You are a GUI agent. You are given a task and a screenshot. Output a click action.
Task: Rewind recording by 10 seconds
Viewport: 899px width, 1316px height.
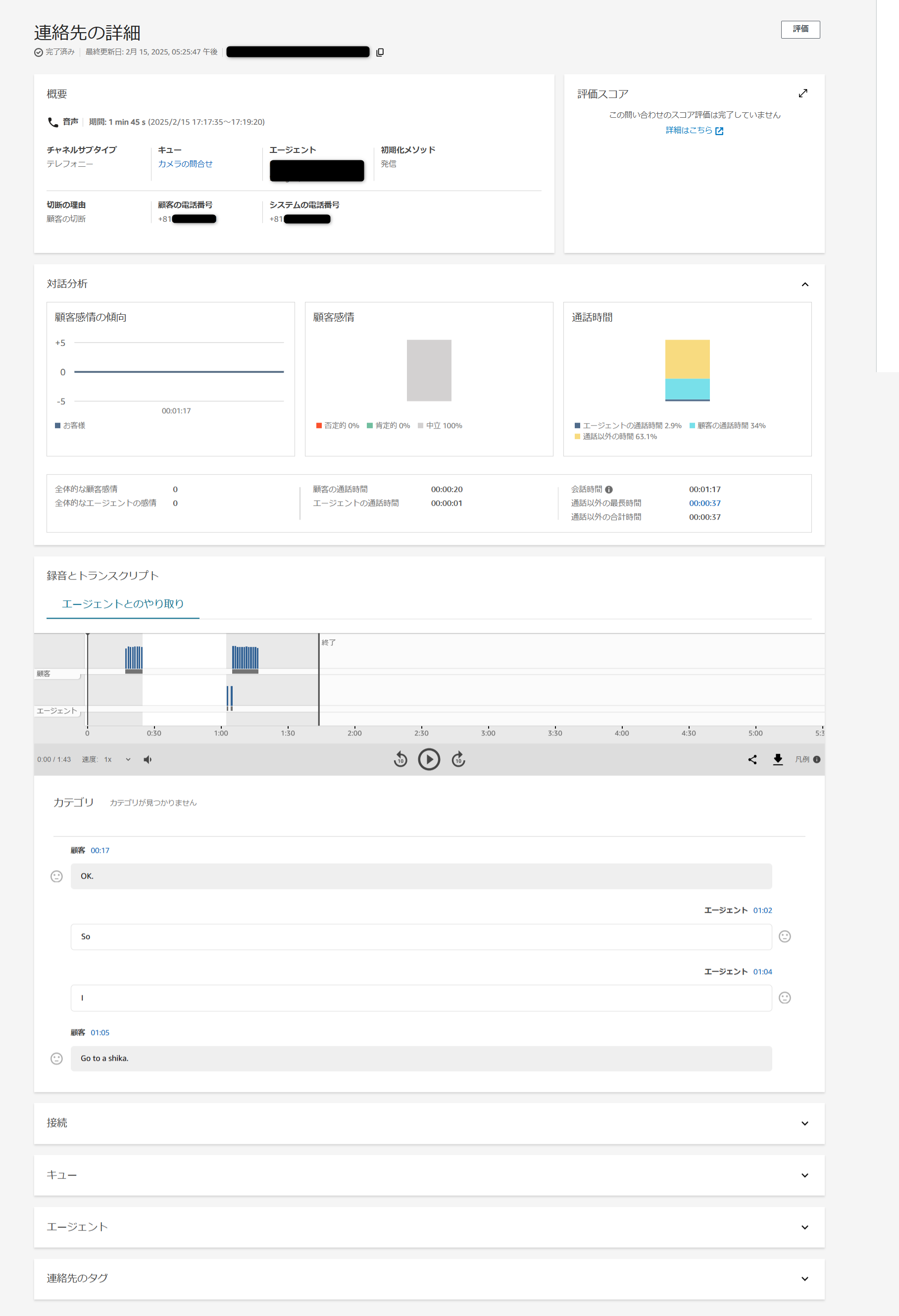pos(400,759)
